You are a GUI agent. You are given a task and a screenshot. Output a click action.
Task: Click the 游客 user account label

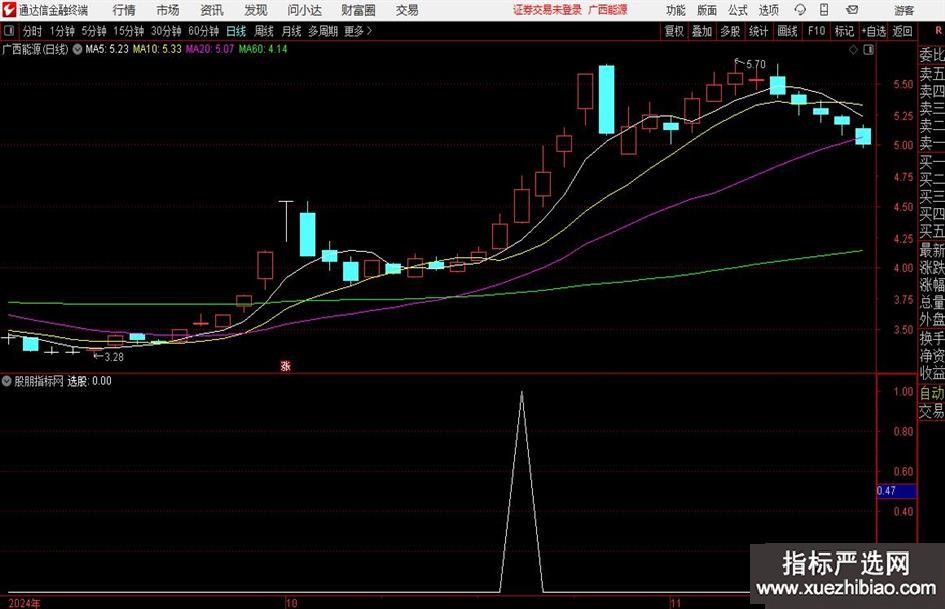[x=904, y=10]
